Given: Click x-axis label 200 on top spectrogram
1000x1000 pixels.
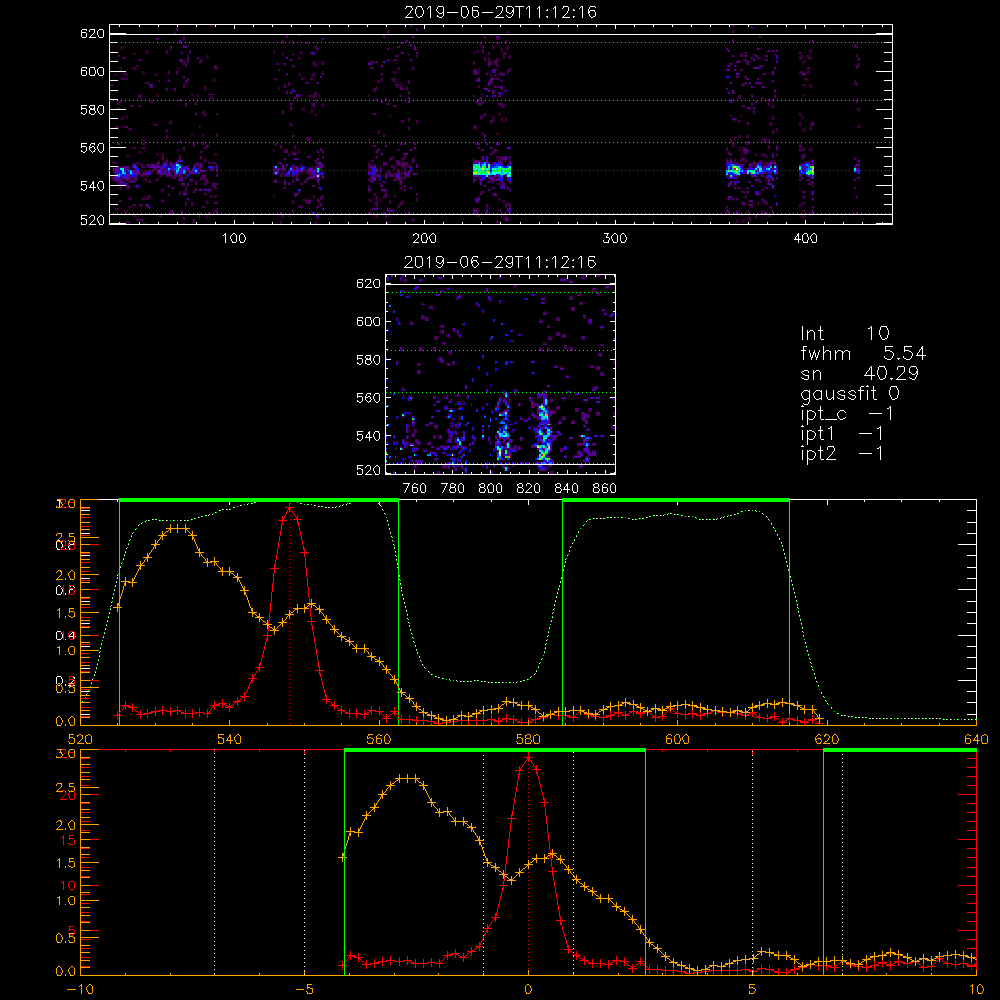Looking at the screenshot, I should click(x=424, y=239).
